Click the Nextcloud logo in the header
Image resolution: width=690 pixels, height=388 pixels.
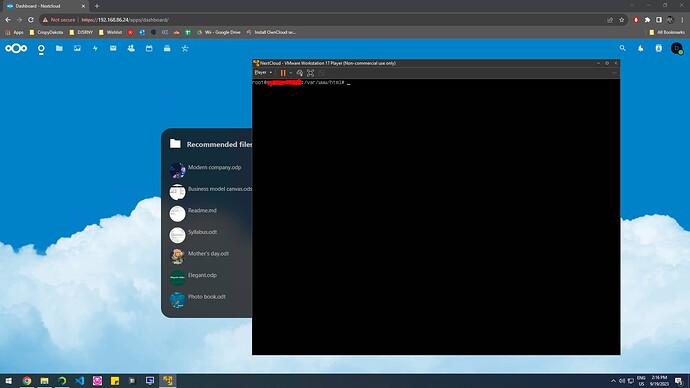point(16,48)
